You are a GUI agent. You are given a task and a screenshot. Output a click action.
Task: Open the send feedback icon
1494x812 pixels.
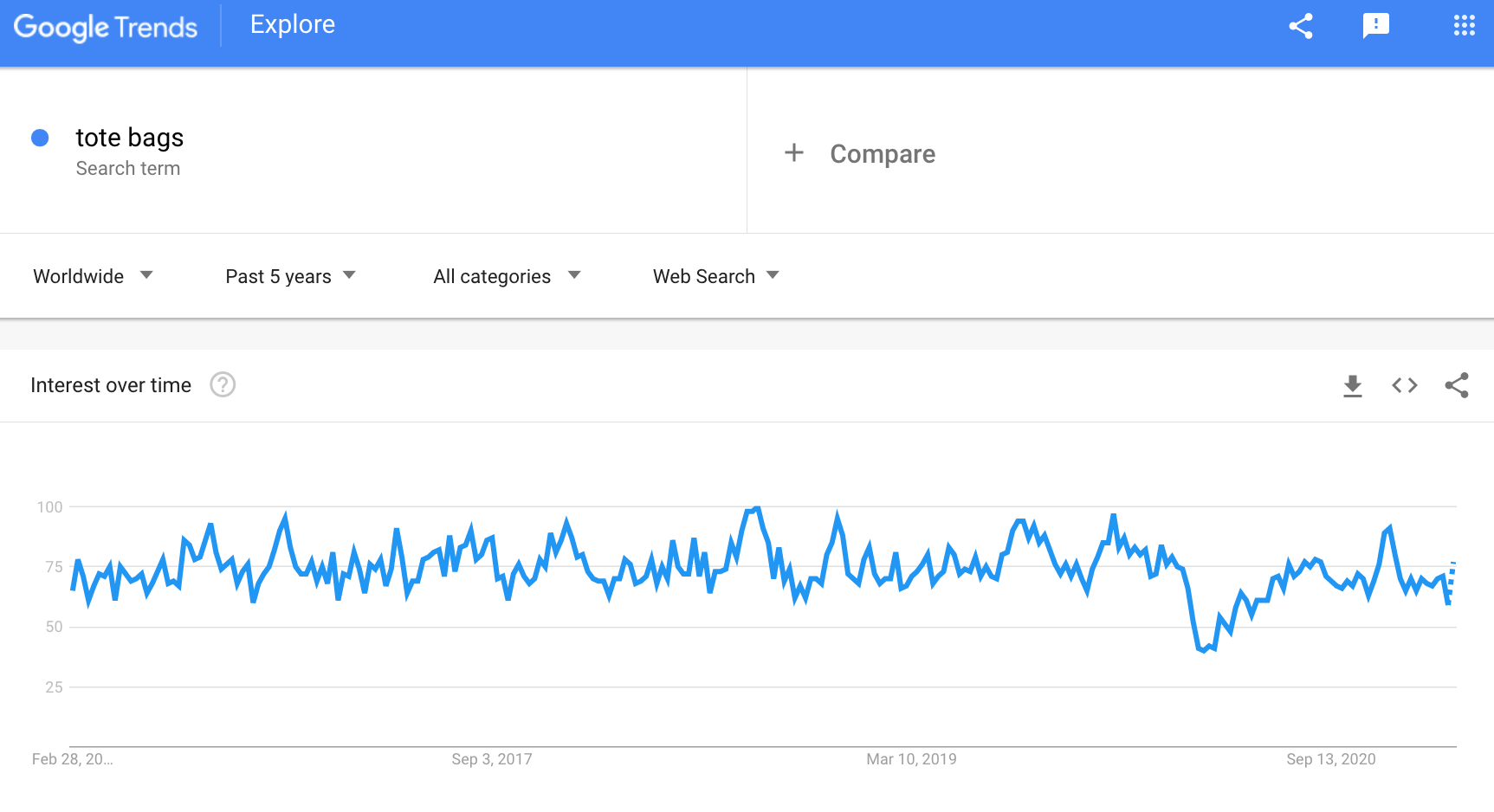1375,26
